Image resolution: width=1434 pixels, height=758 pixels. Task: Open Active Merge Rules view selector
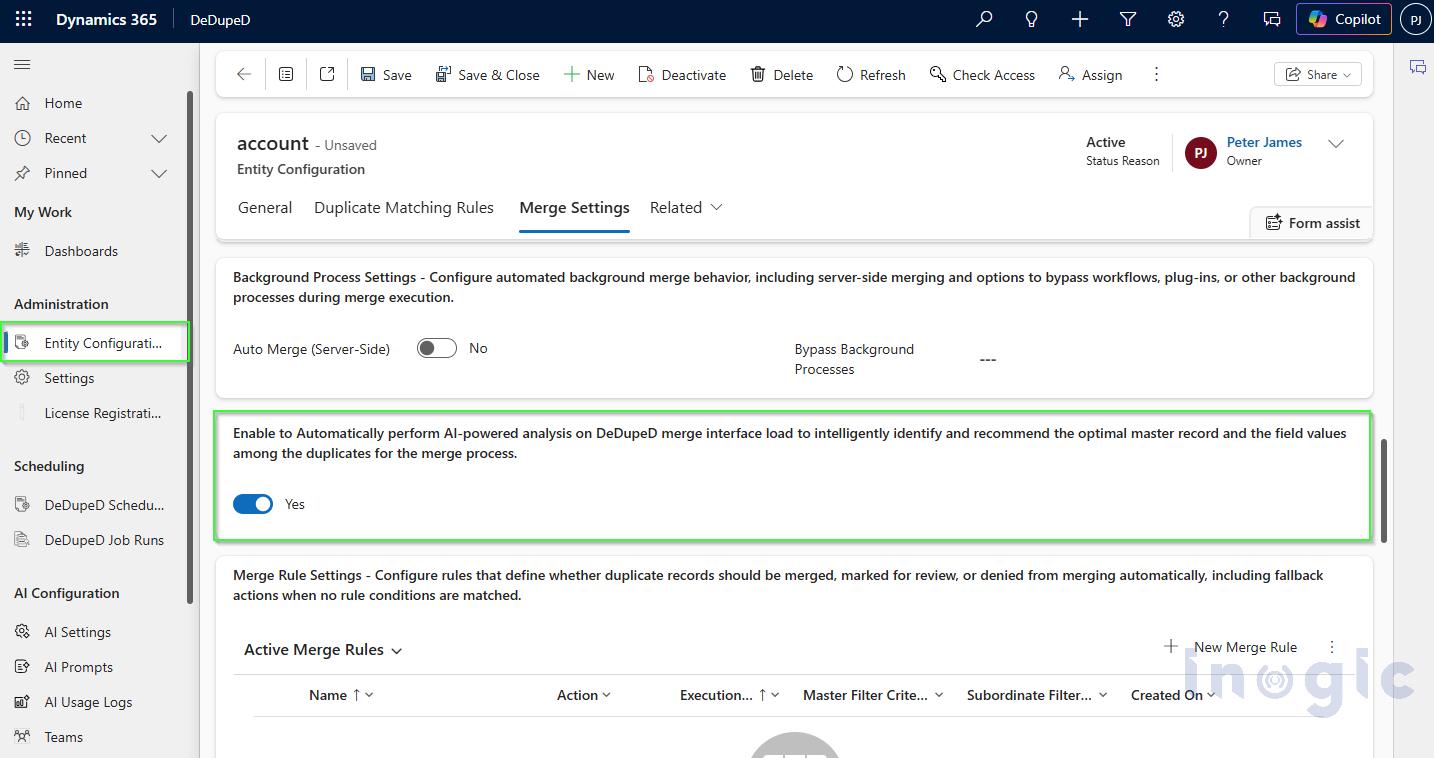(323, 650)
